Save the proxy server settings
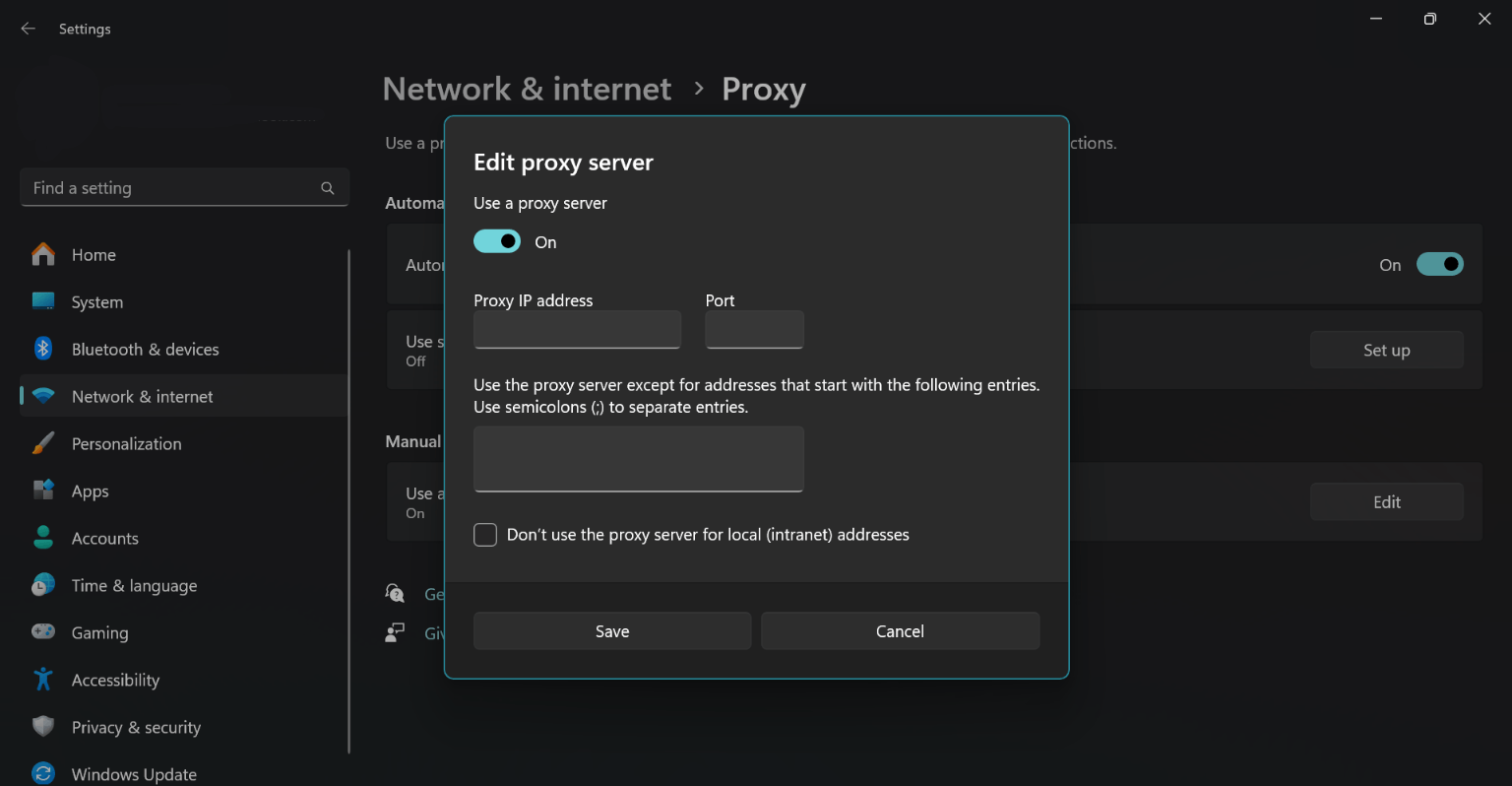Screen dimensions: 1512x786 pos(612,631)
